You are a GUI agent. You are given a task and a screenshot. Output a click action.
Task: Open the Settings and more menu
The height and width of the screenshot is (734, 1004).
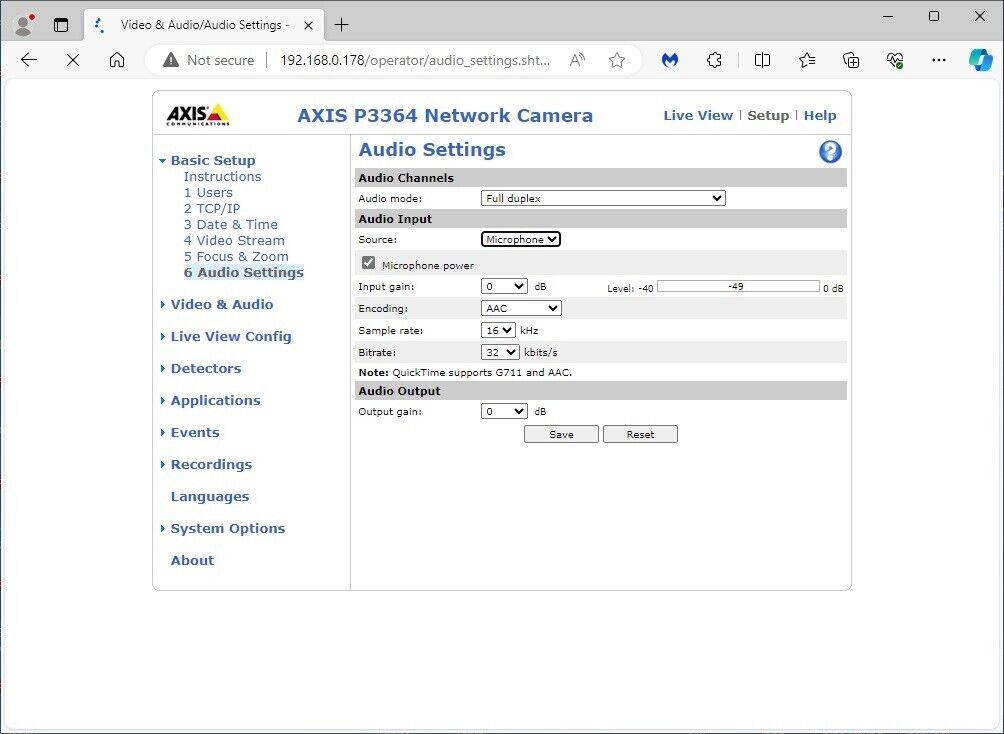(x=939, y=60)
